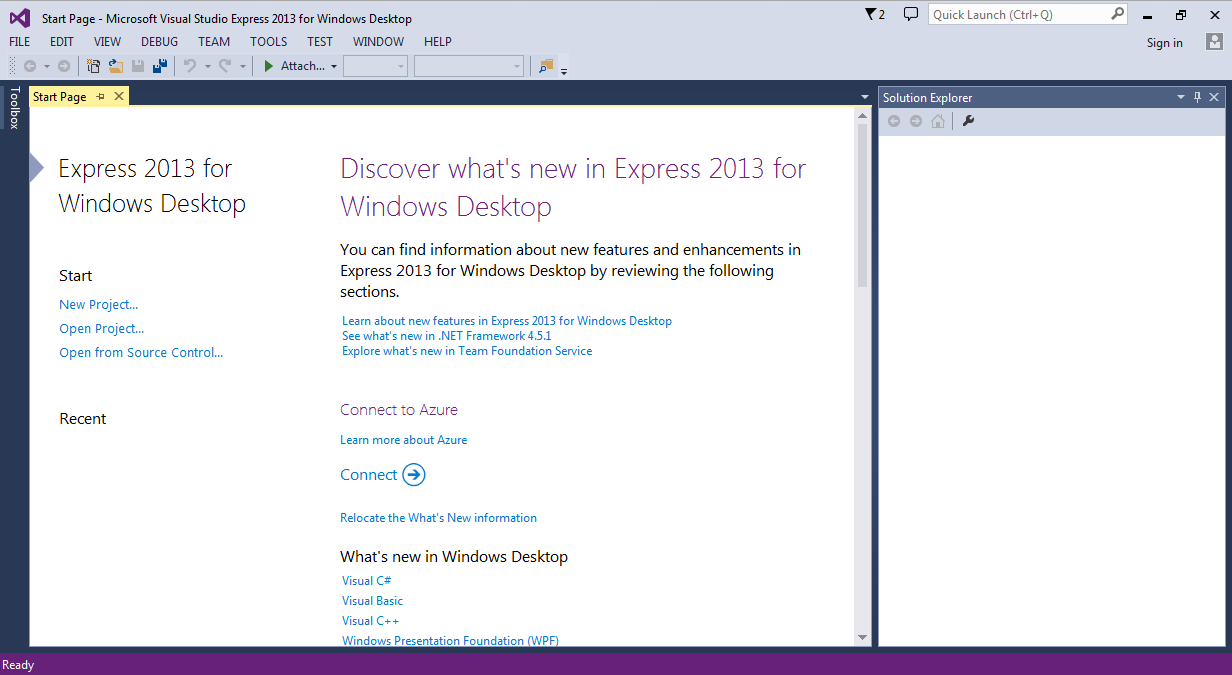Click the Redo toolbar icon
1232x675 pixels.
[225, 66]
